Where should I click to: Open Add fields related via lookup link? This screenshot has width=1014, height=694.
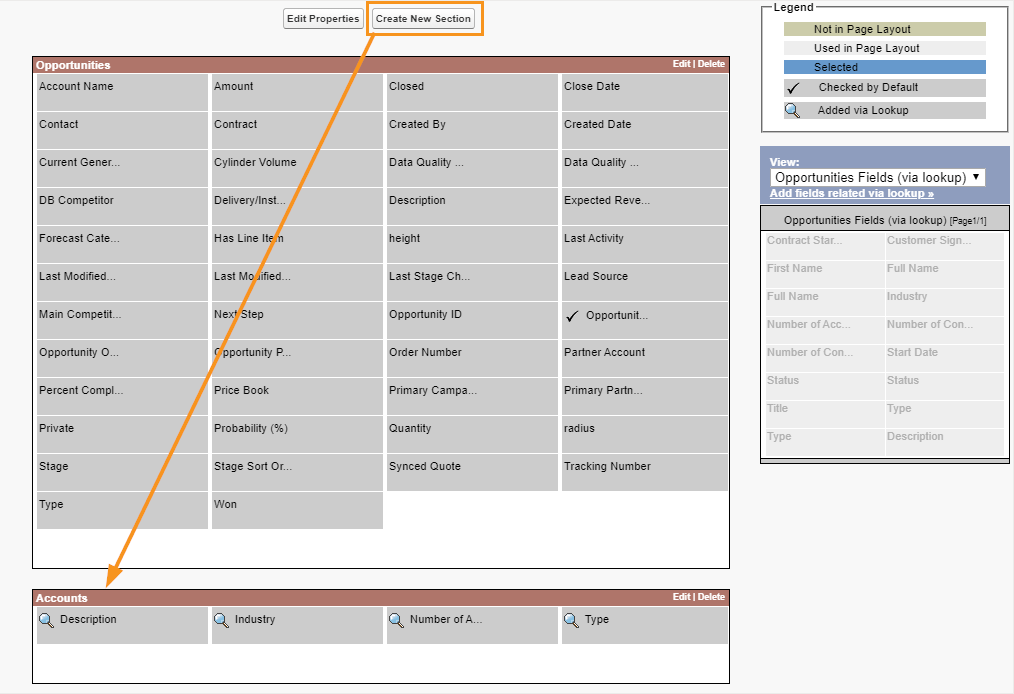point(851,193)
